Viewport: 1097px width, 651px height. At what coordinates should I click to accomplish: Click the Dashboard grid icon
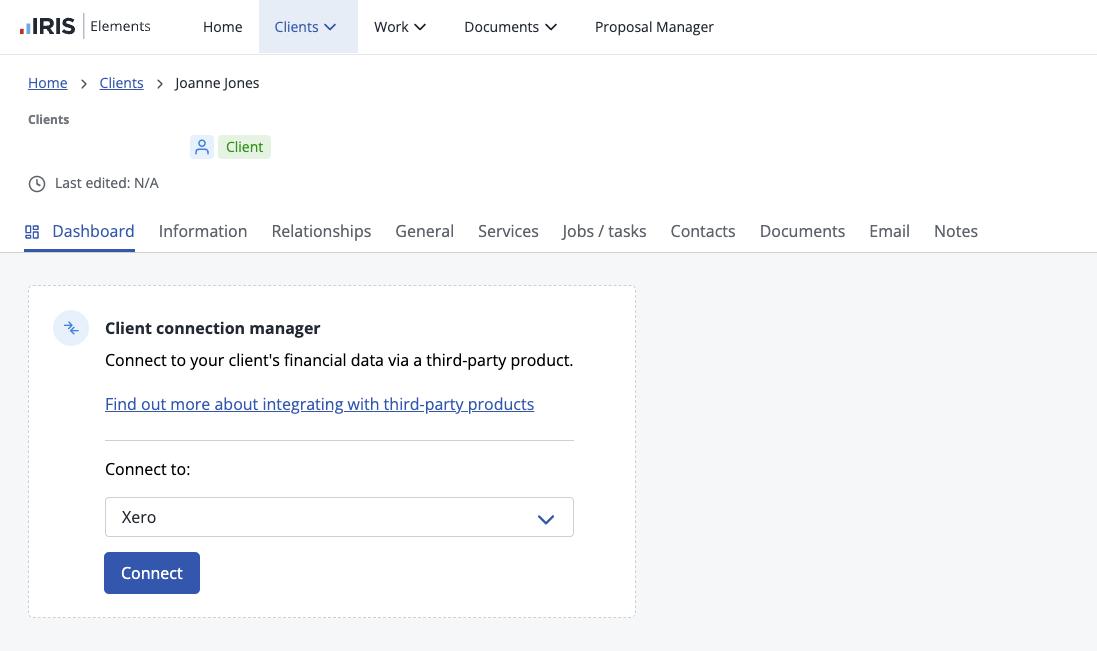coord(32,232)
